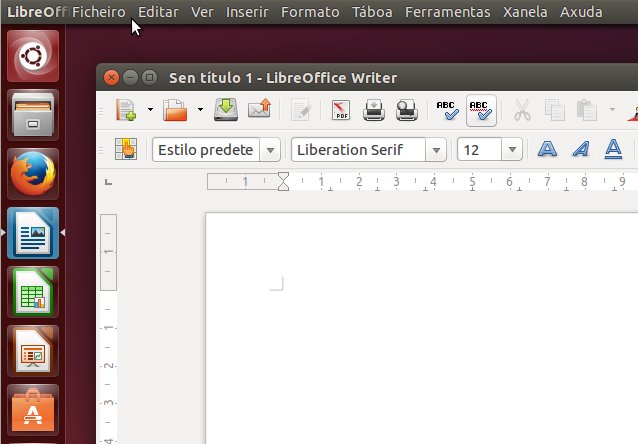Open Ubuntu Dash home launcher icon
The height and width of the screenshot is (444, 638).
(33, 56)
